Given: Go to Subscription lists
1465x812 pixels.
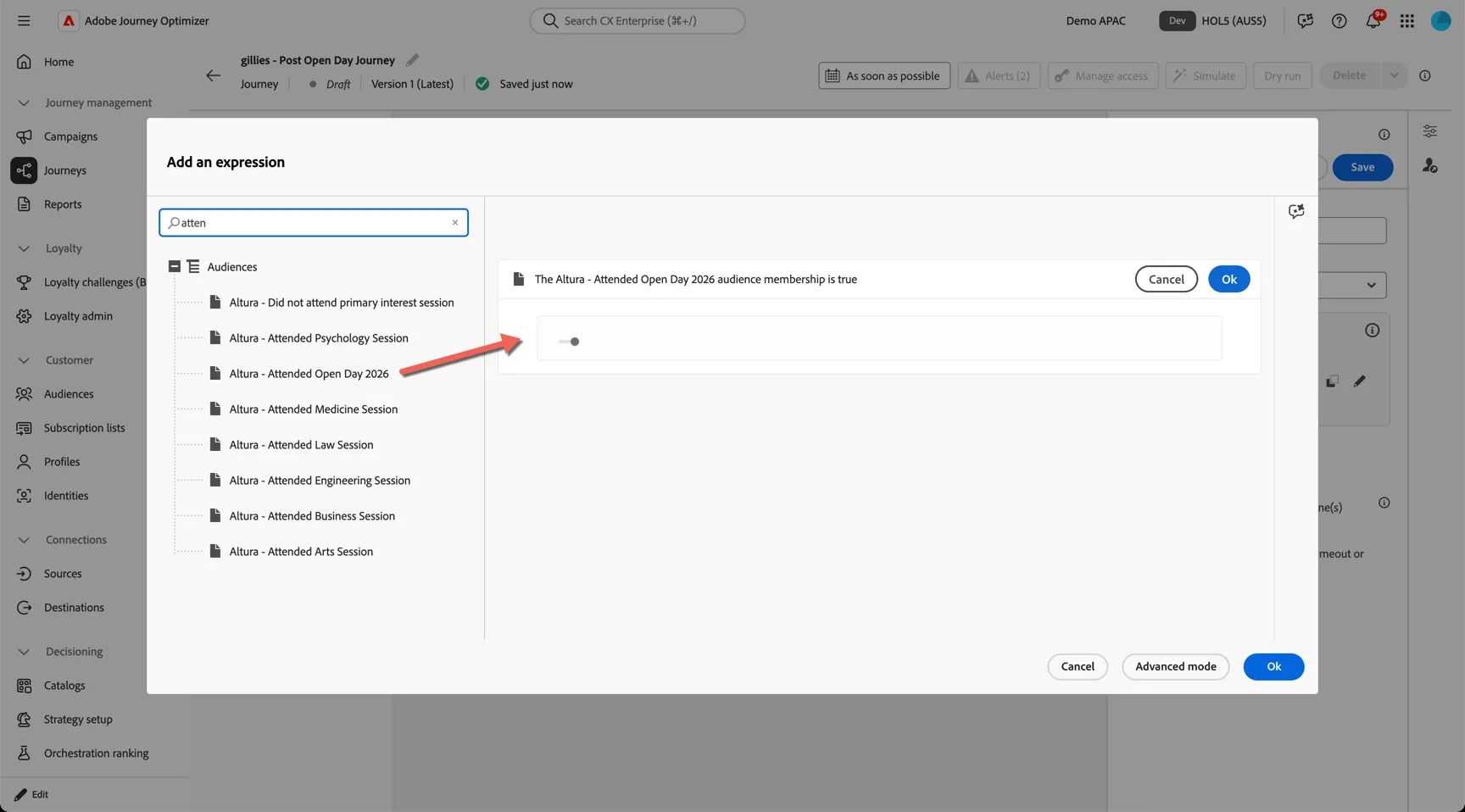Looking at the screenshot, I should 84,428.
